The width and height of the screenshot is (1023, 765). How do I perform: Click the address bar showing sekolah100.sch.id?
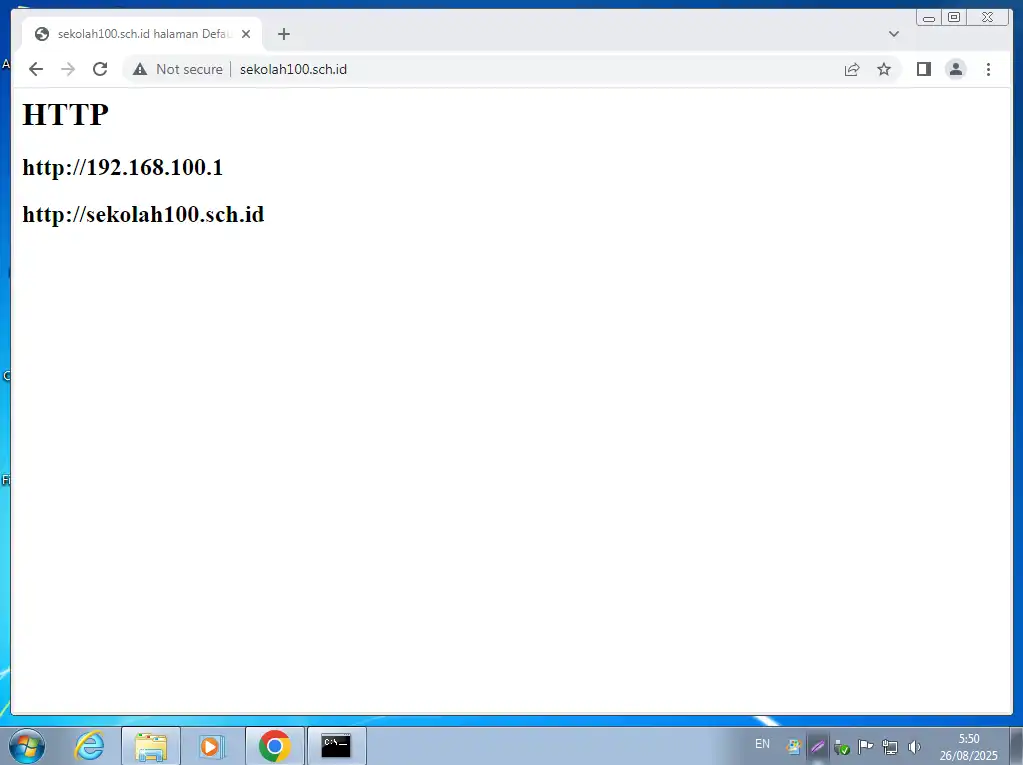click(500, 69)
